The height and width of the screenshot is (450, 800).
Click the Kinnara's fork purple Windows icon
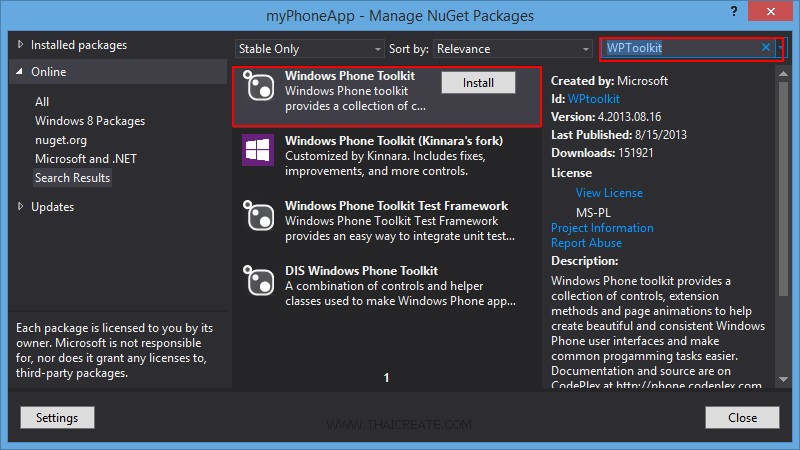click(x=258, y=151)
